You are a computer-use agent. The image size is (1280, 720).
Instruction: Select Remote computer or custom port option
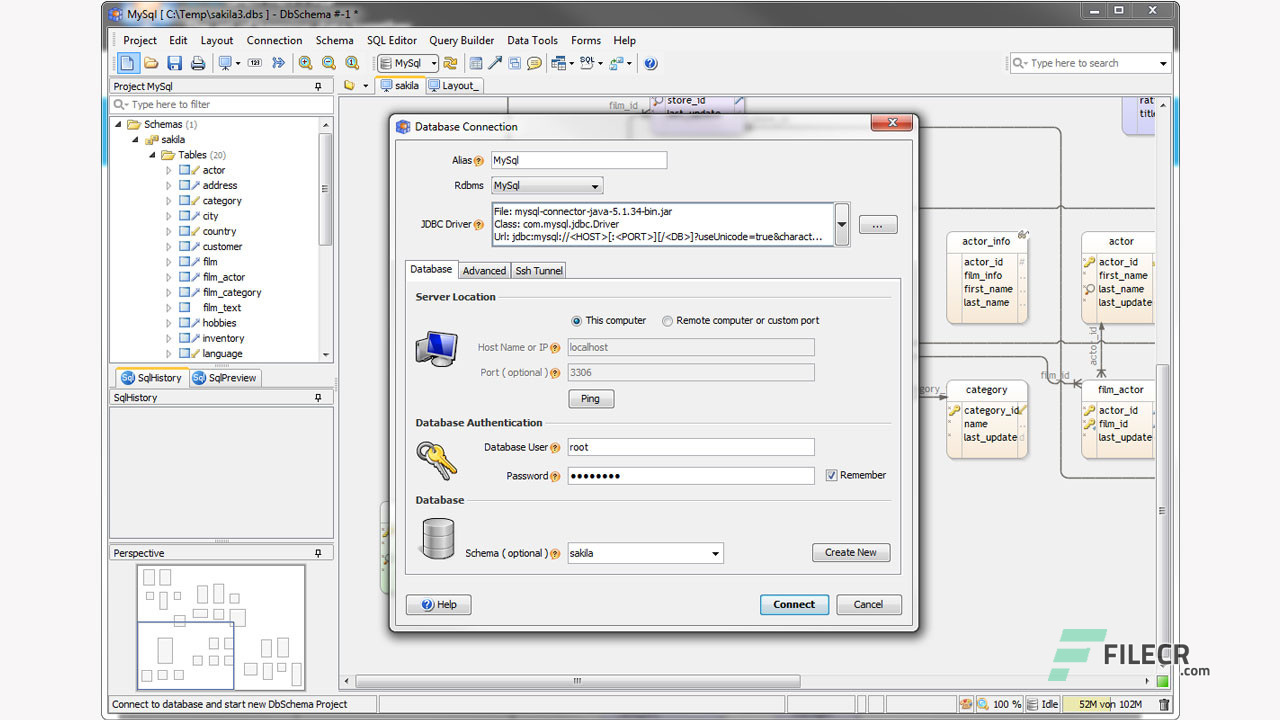tap(667, 321)
